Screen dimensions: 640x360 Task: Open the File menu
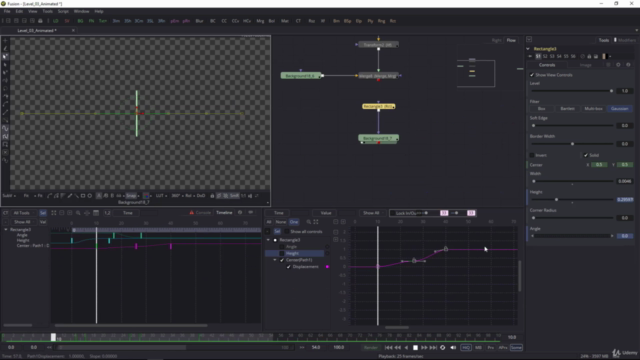[x=7, y=11]
